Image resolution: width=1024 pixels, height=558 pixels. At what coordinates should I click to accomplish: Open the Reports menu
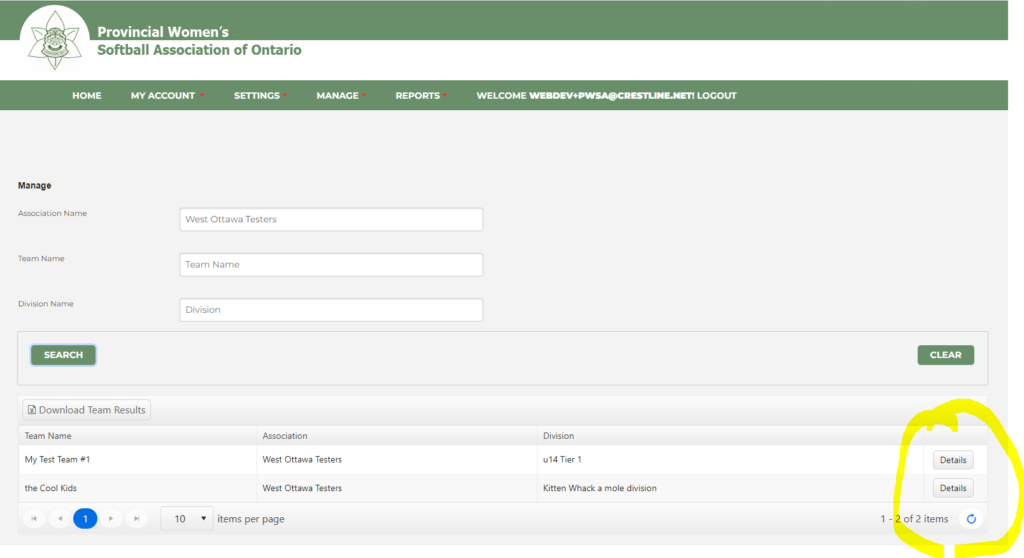coord(420,96)
